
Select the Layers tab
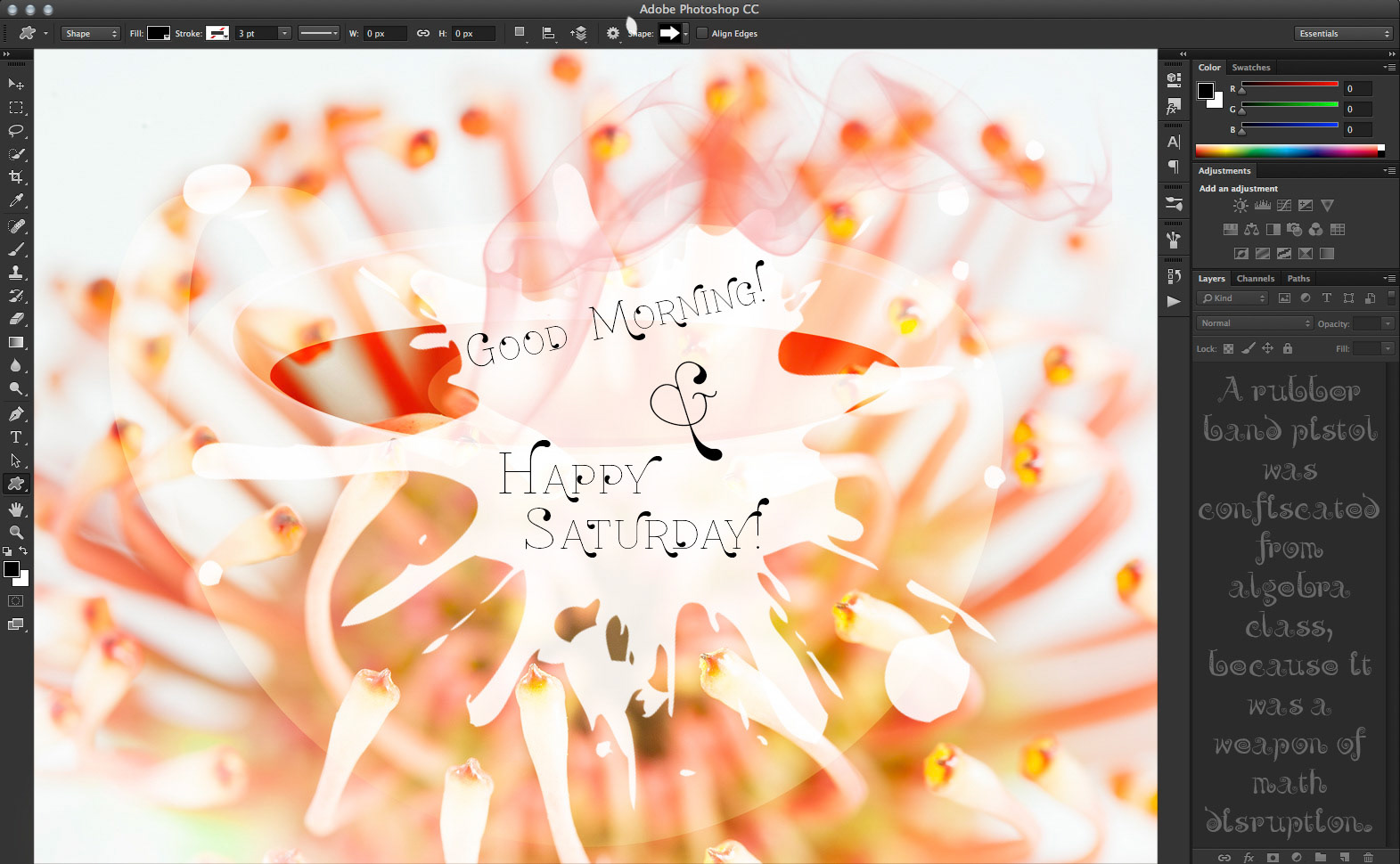[x=1211, y=279]
